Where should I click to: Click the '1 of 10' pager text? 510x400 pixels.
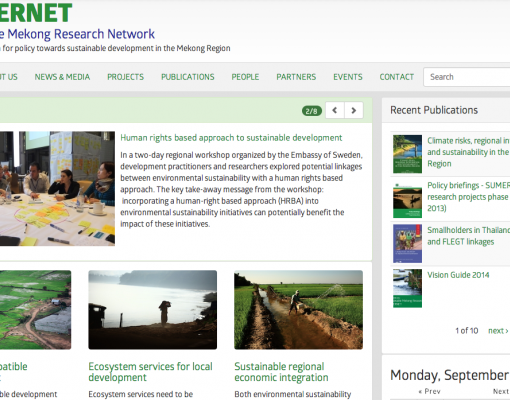coord(467,331)
